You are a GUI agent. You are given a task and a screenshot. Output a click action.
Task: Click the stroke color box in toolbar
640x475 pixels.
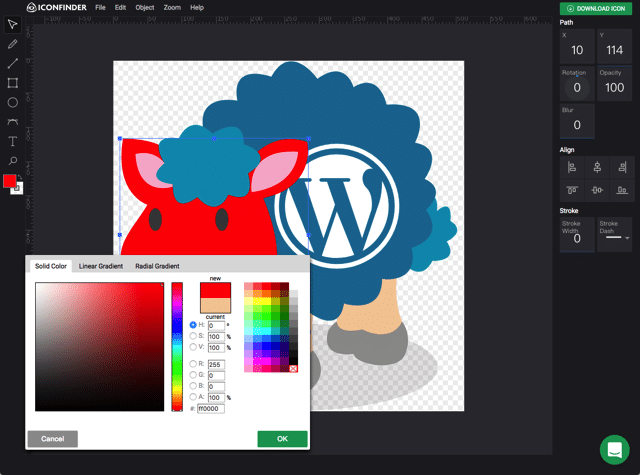(18, 189)
